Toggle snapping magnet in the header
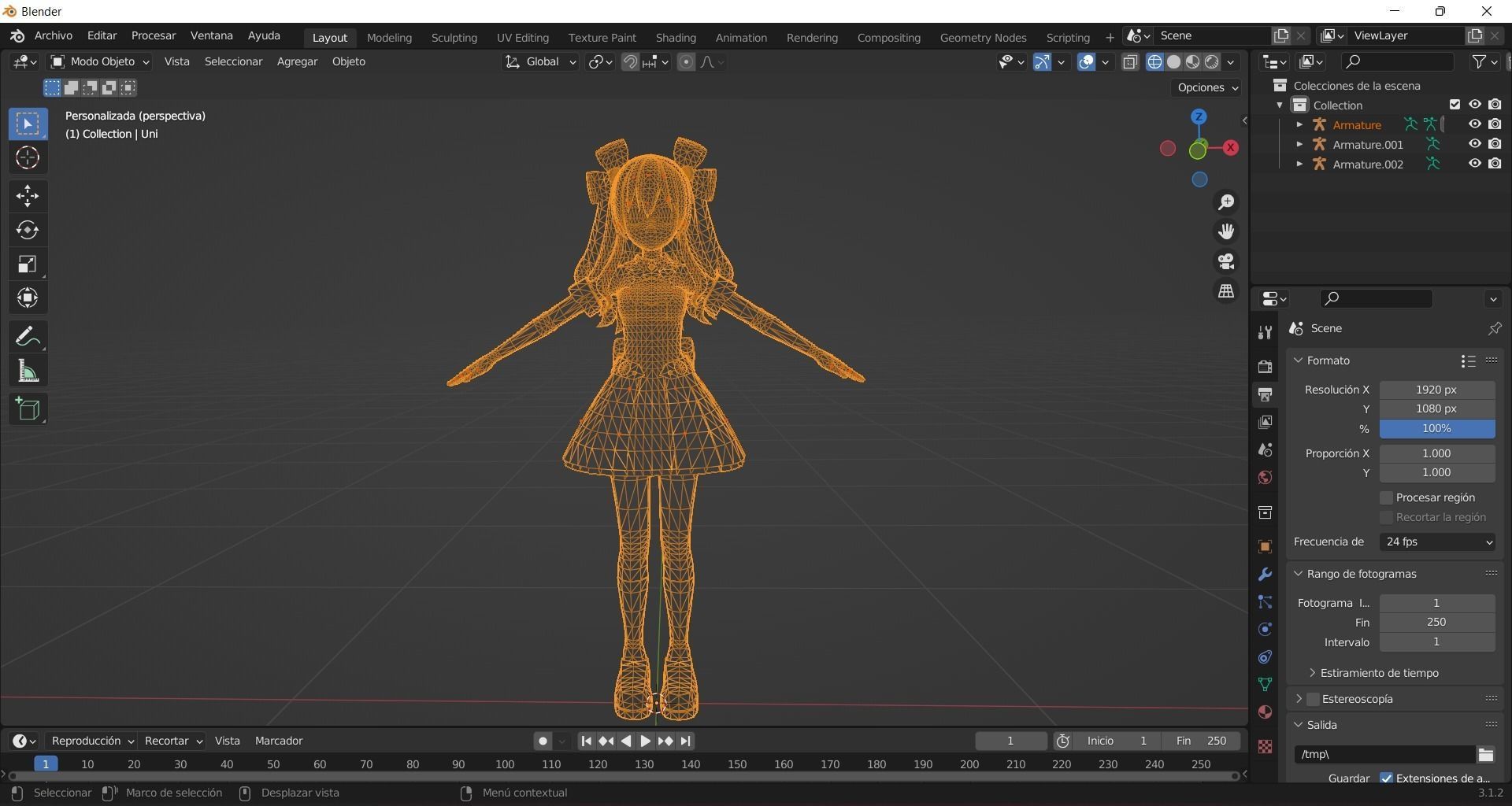This screenshot has width=1512, height=806. tap(630, 62)
